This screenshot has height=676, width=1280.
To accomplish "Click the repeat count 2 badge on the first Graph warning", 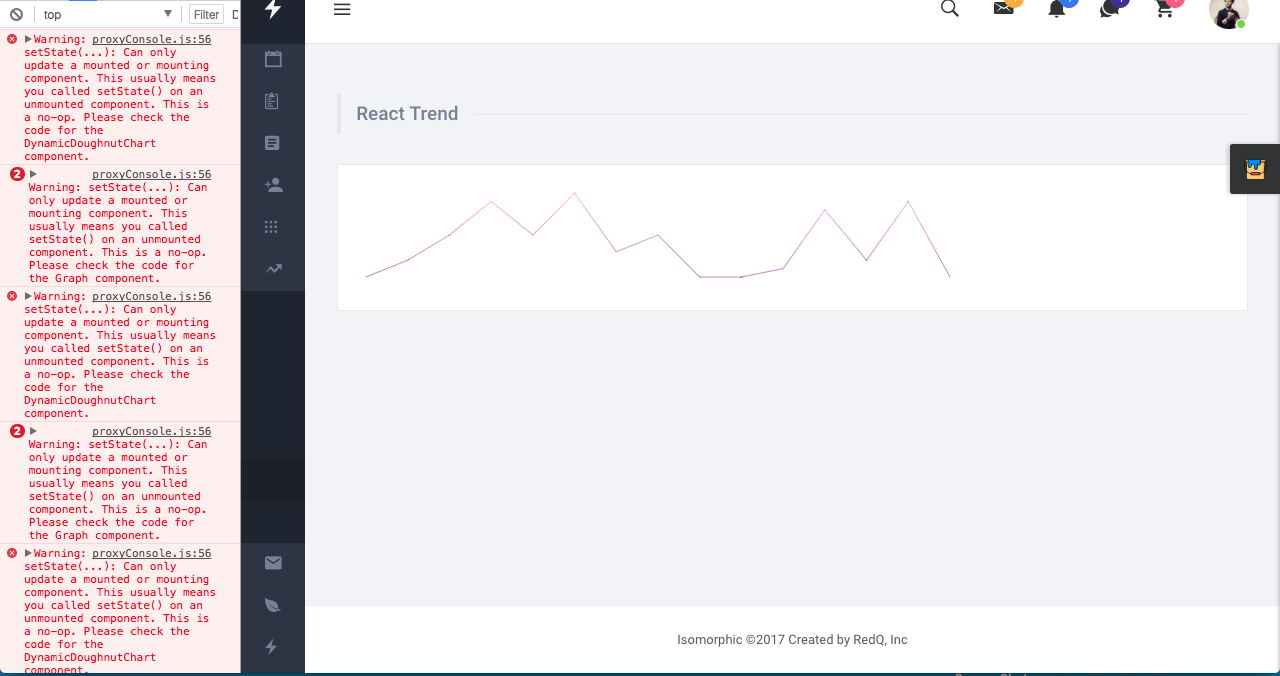I will tap(17, 174).
